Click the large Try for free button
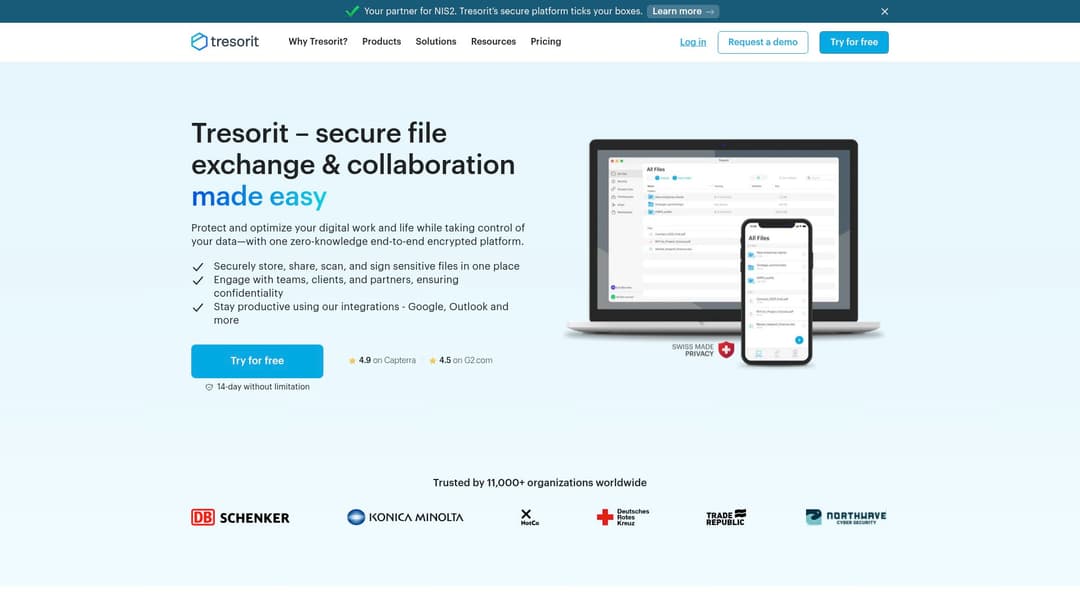1080x608 pixels. [x=257, y=361]
